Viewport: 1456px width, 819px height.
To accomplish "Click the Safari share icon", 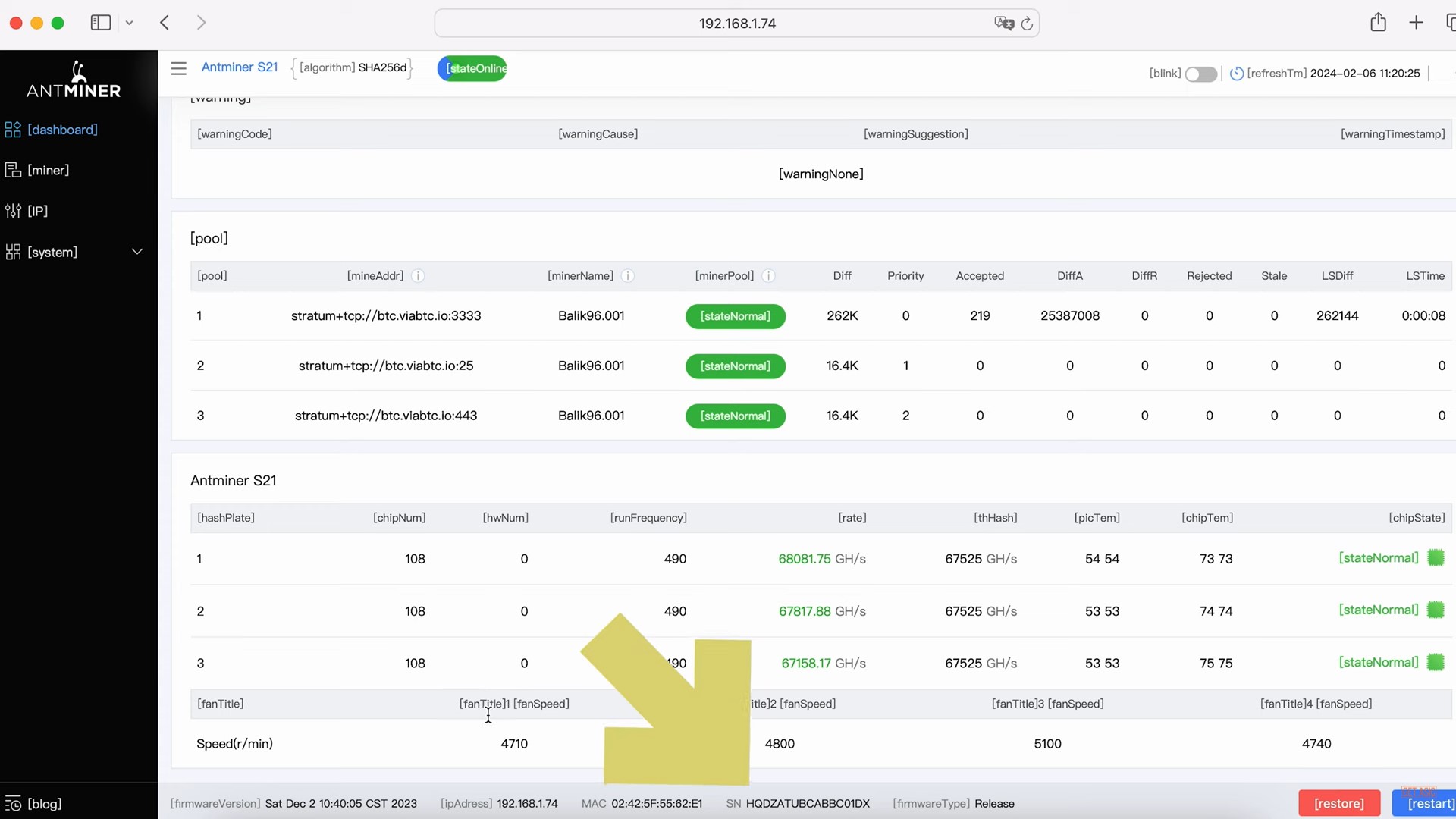I will [1378, 23].
